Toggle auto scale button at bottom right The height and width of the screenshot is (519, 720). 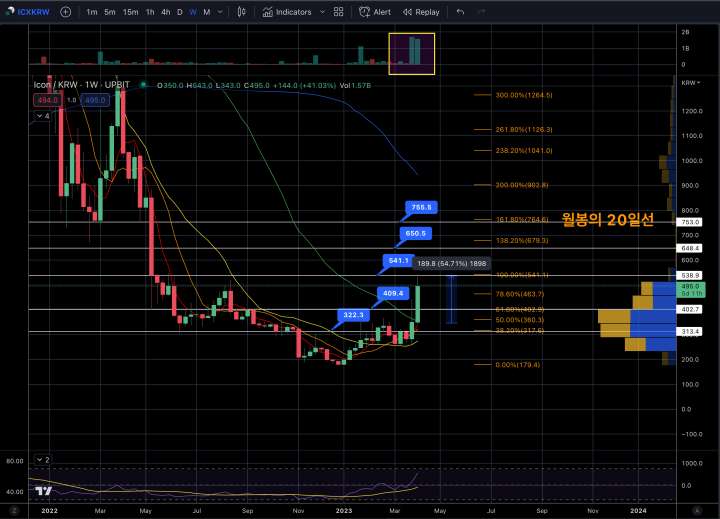[x=698, y=511]
